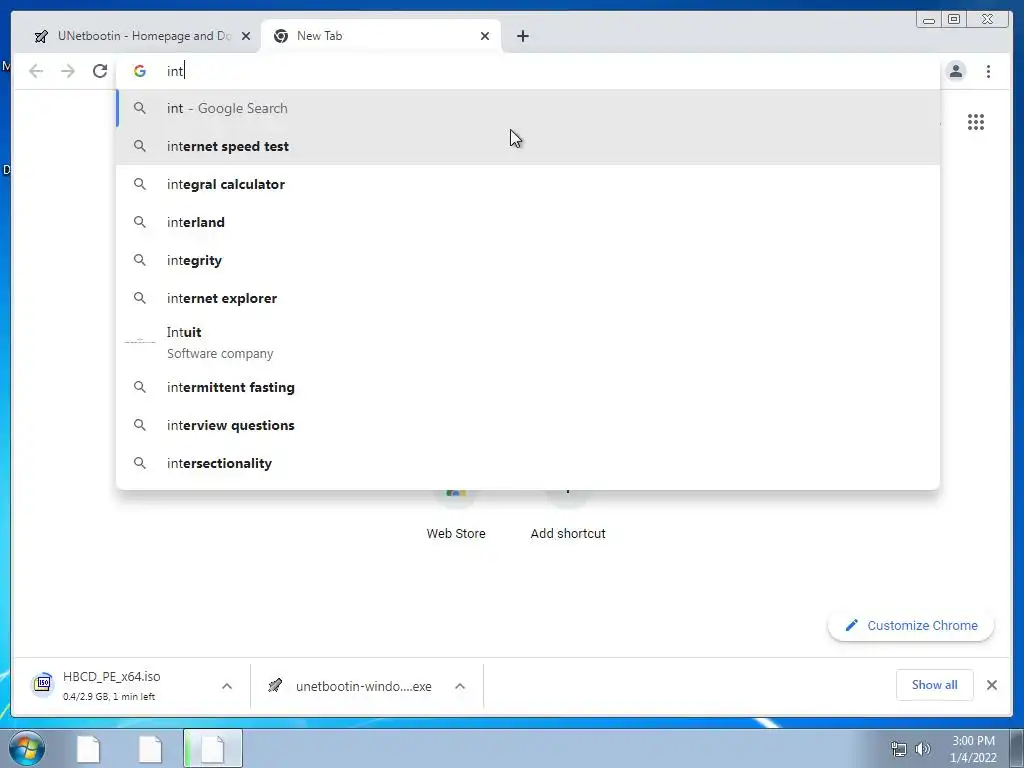The image size is (1024, 768).
Task: Choose 'interland' suggestion
Action: [x=528, y=222]
